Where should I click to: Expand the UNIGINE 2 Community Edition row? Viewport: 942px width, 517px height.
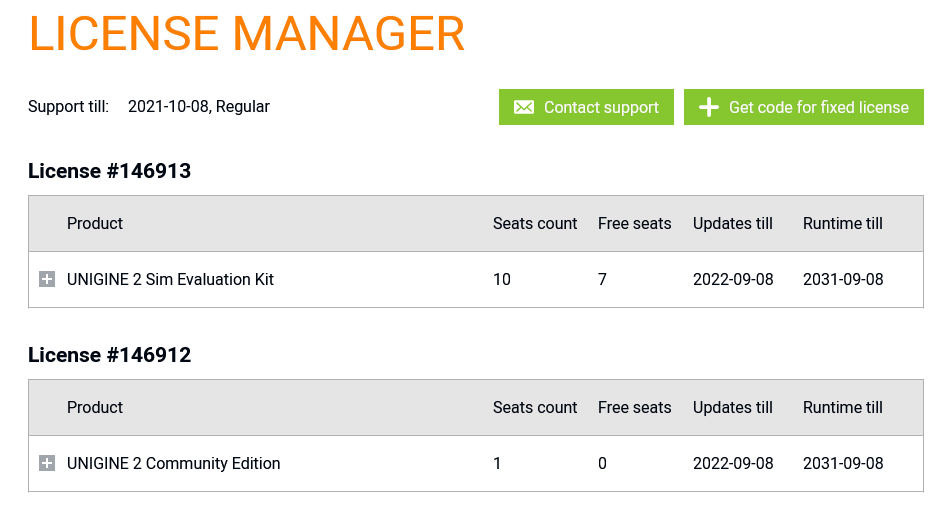point(47,463)
